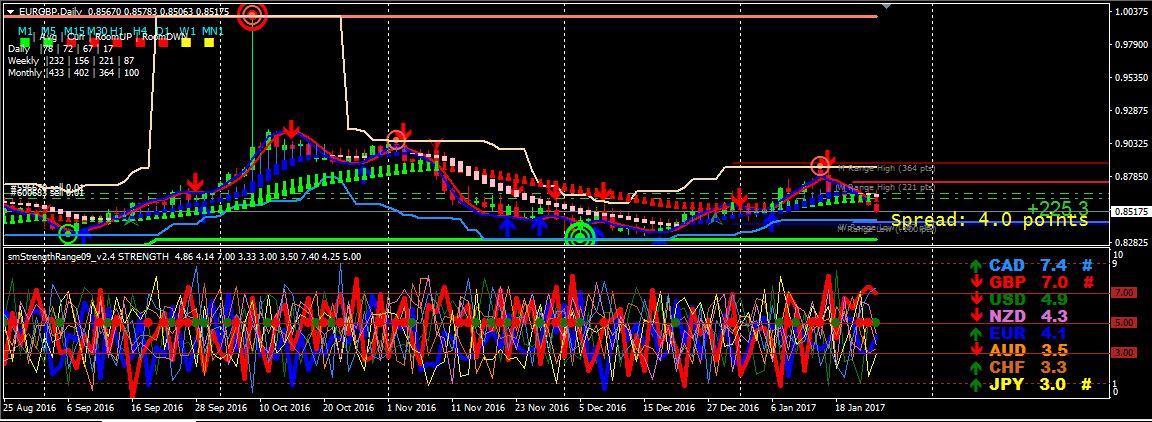The height and width of the screenshot is (422, 1152).
Task: Click the green up arrow beside CHF
Action: (x=974, y=367)
